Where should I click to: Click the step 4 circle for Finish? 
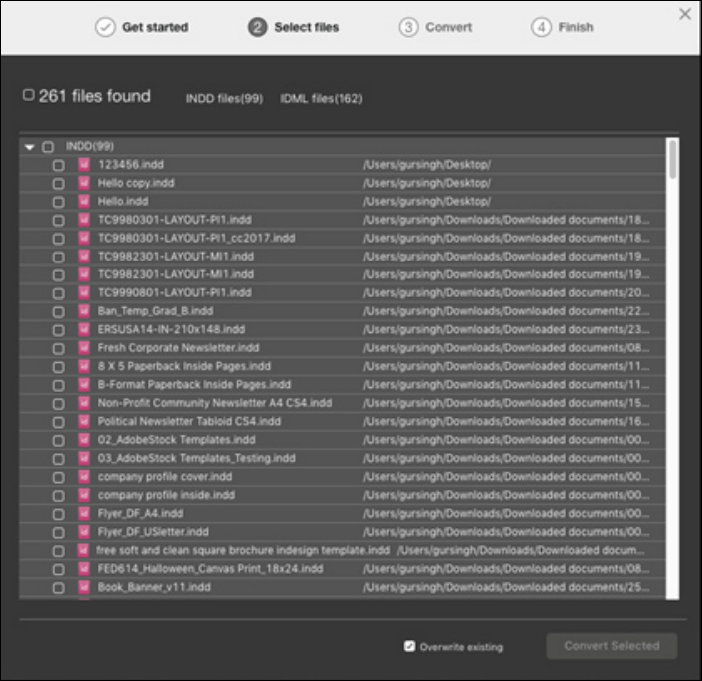[541, 27]
